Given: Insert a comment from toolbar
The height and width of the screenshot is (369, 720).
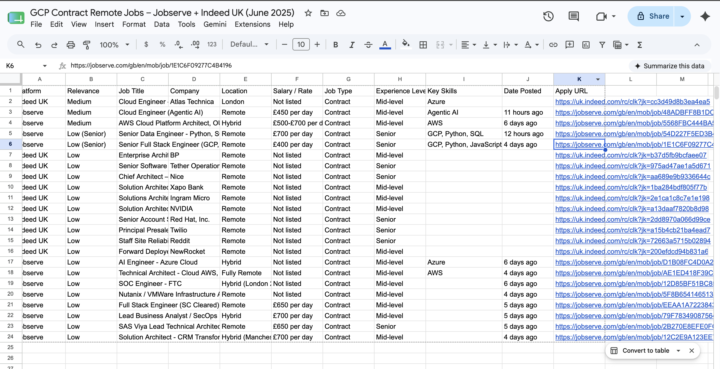Looking at the screenshot, I should [x=569, y=45].
